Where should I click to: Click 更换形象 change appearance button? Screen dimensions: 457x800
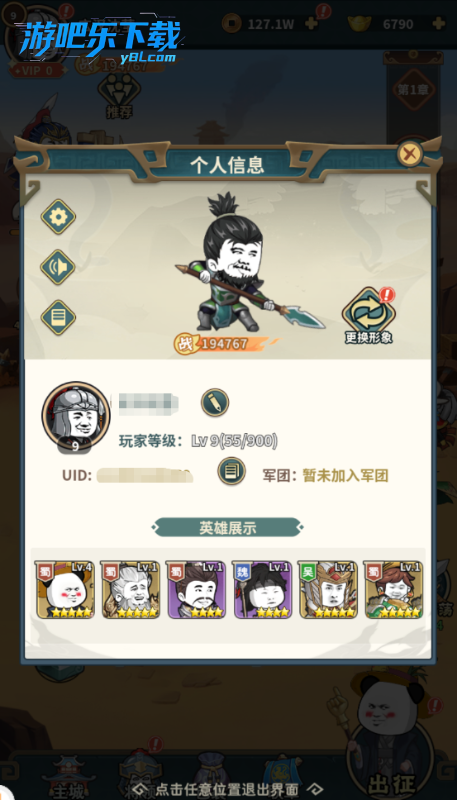click(x=368, y=316)
